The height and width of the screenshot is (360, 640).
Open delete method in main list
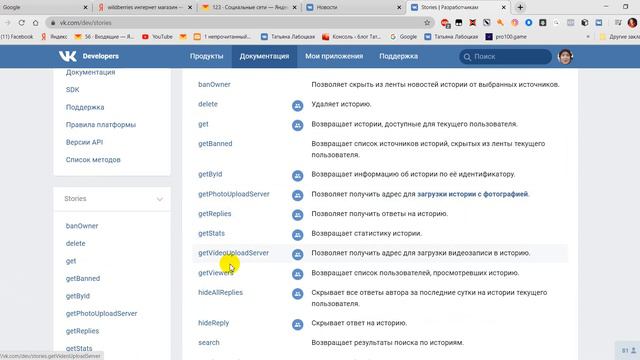tap(208, 104)
